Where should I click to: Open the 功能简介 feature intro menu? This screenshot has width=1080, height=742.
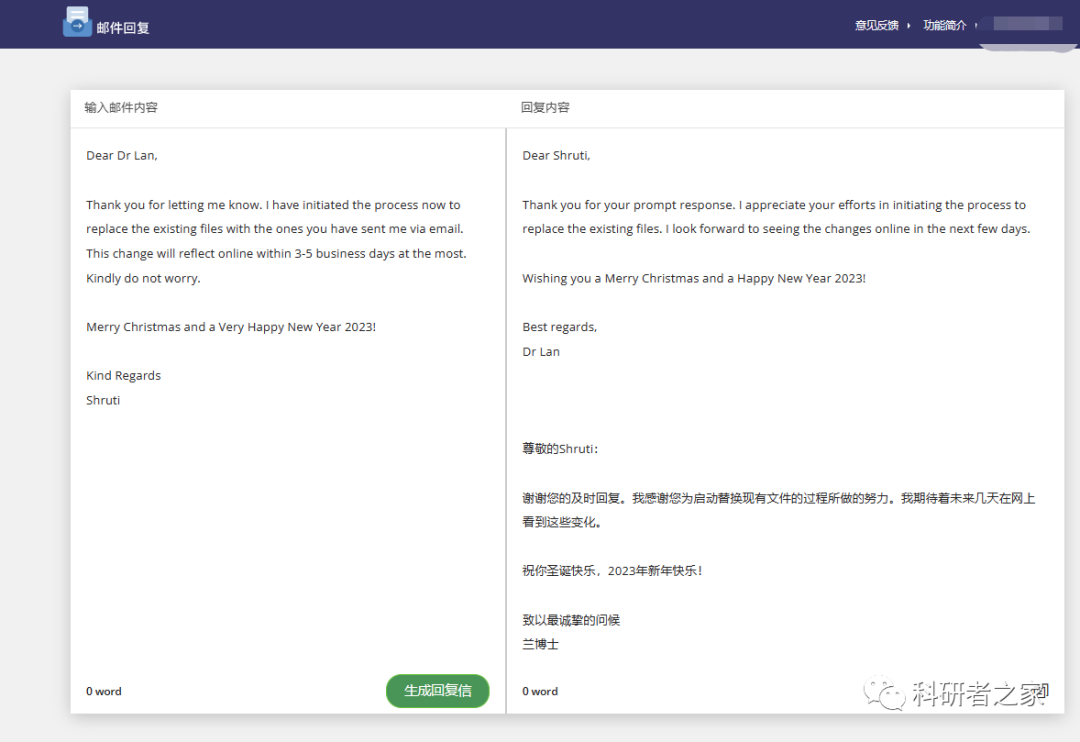944,25
